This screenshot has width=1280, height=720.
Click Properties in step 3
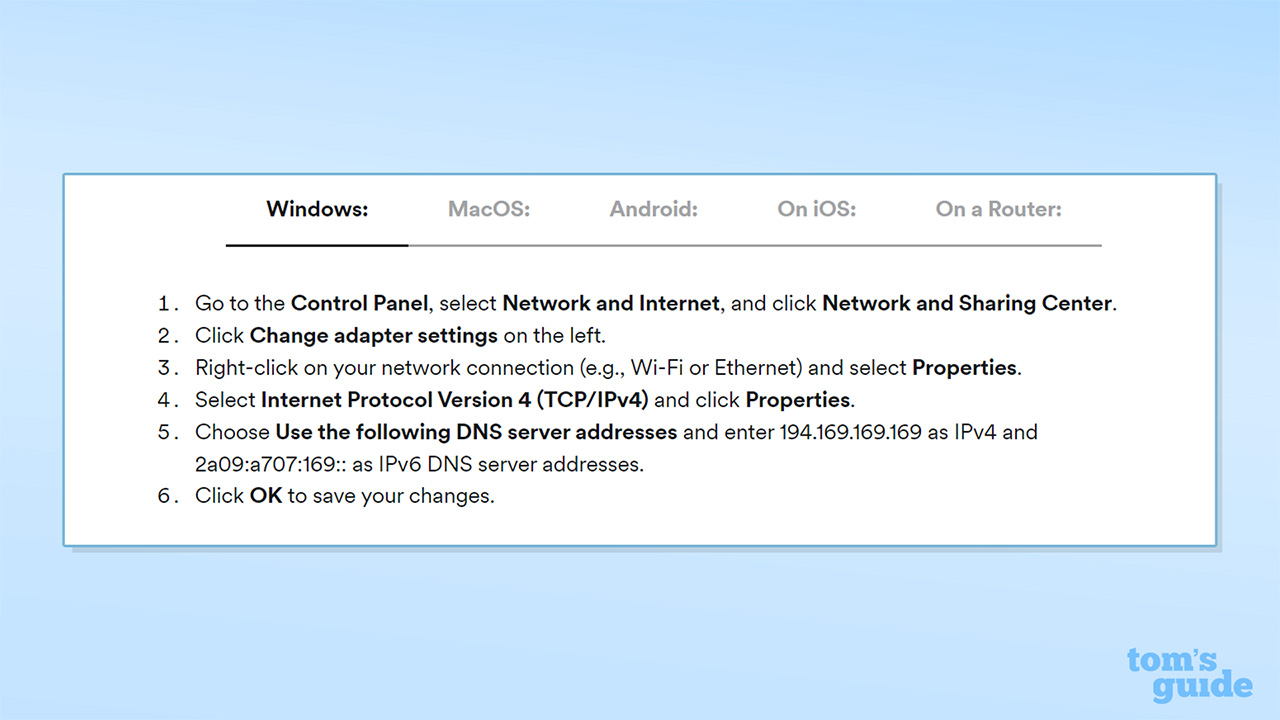pos(964,368)
